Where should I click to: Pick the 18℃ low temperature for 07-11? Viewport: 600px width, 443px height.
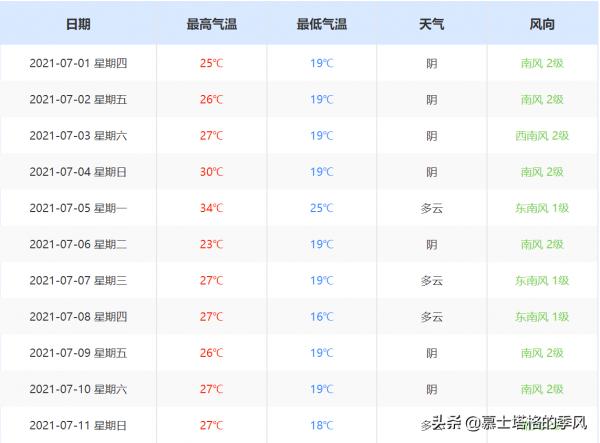[322, 425]
